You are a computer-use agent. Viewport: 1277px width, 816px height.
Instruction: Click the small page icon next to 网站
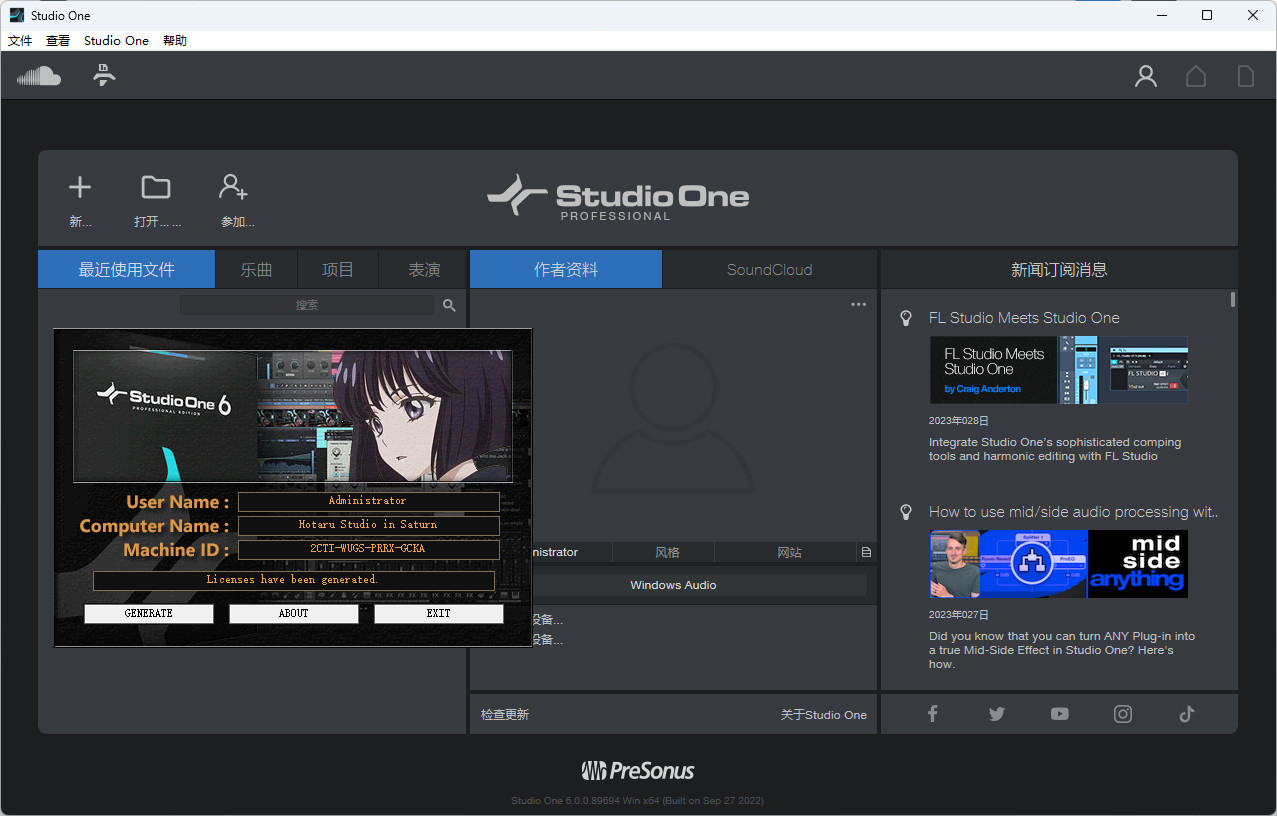[x=866, y=552]
